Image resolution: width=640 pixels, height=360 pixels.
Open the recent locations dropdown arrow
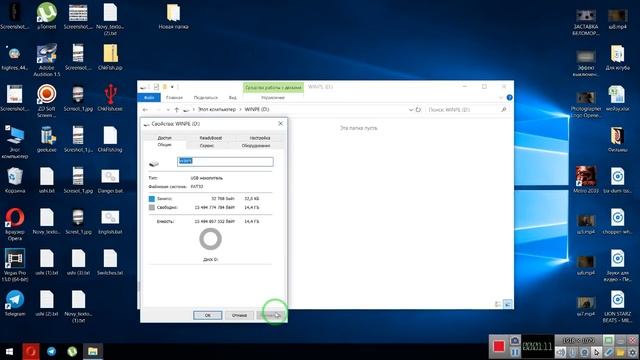[167, 110]
